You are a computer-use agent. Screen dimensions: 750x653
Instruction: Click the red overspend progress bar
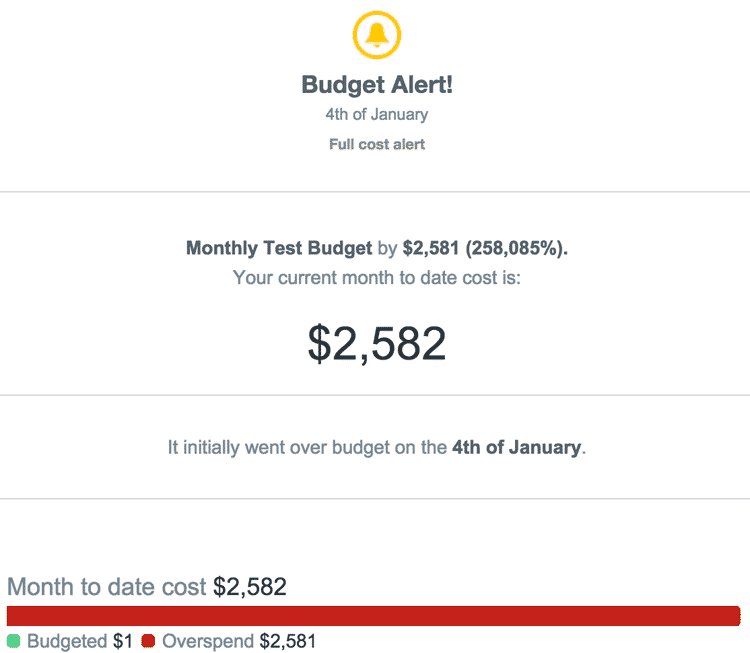pos(373,616)
